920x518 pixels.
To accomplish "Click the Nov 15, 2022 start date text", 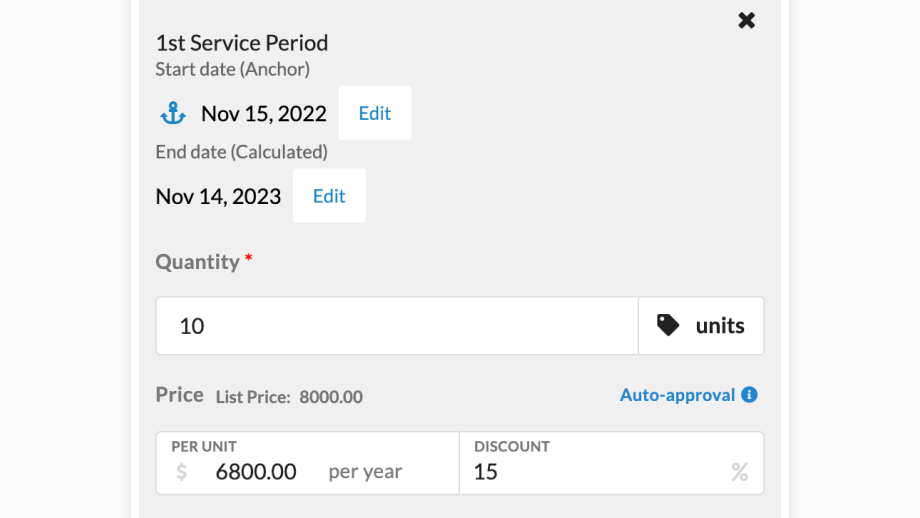I will tap(264, 114).
